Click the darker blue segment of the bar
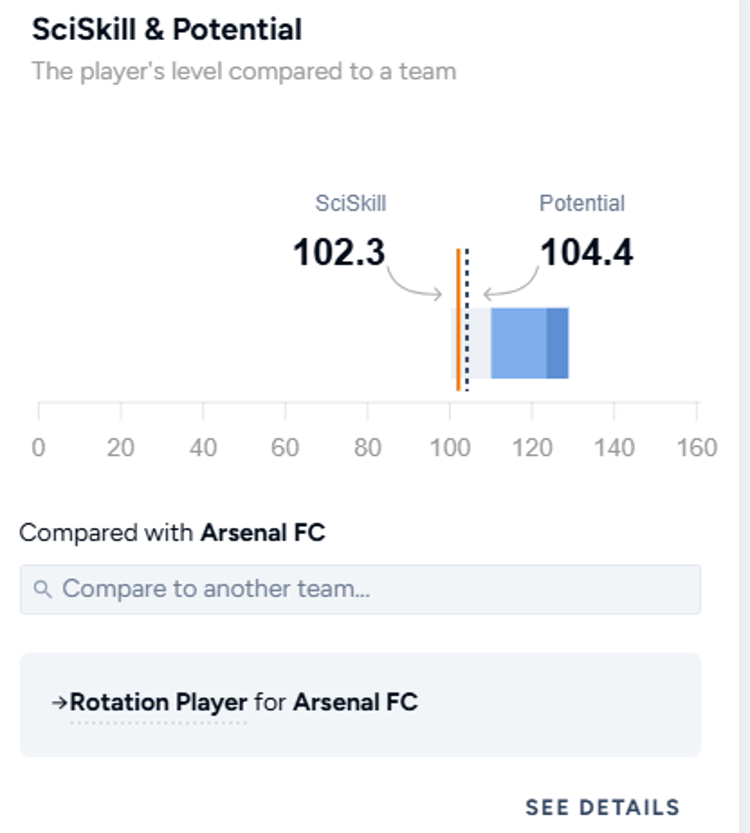750x833 pixels. click(558, 343)
